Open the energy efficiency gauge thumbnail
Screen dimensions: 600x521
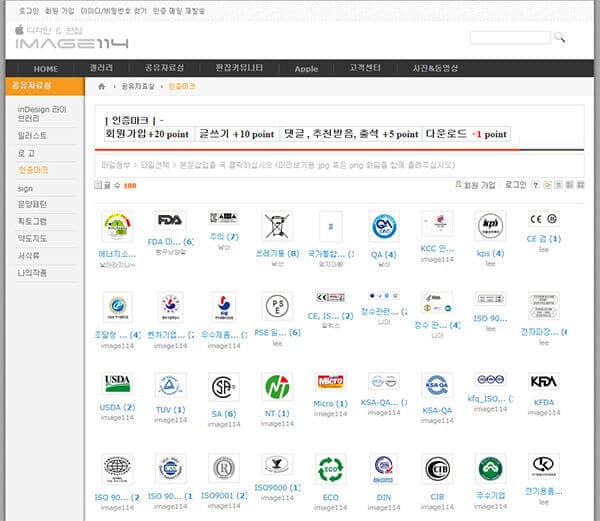pyautogui.click(x=117, y=226)
